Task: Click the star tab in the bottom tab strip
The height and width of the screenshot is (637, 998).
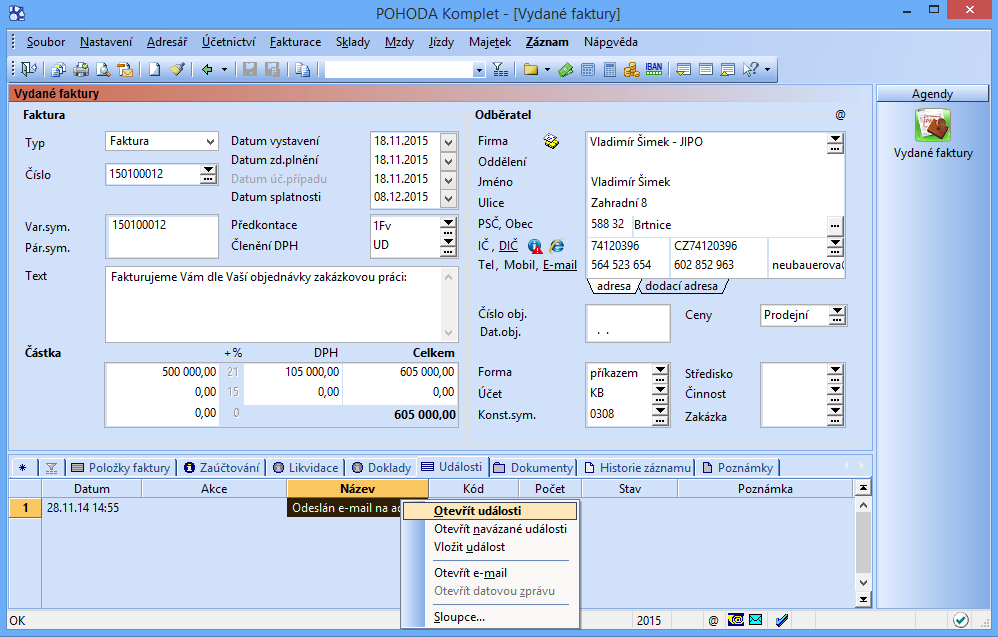Action: tap(24, 468)
